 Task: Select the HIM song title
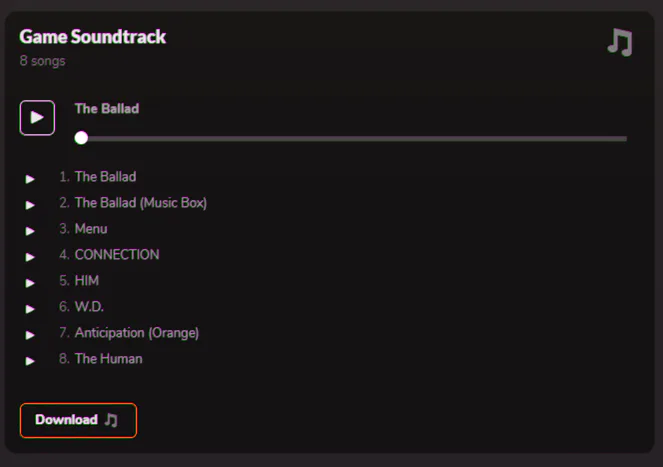[87, 281]
